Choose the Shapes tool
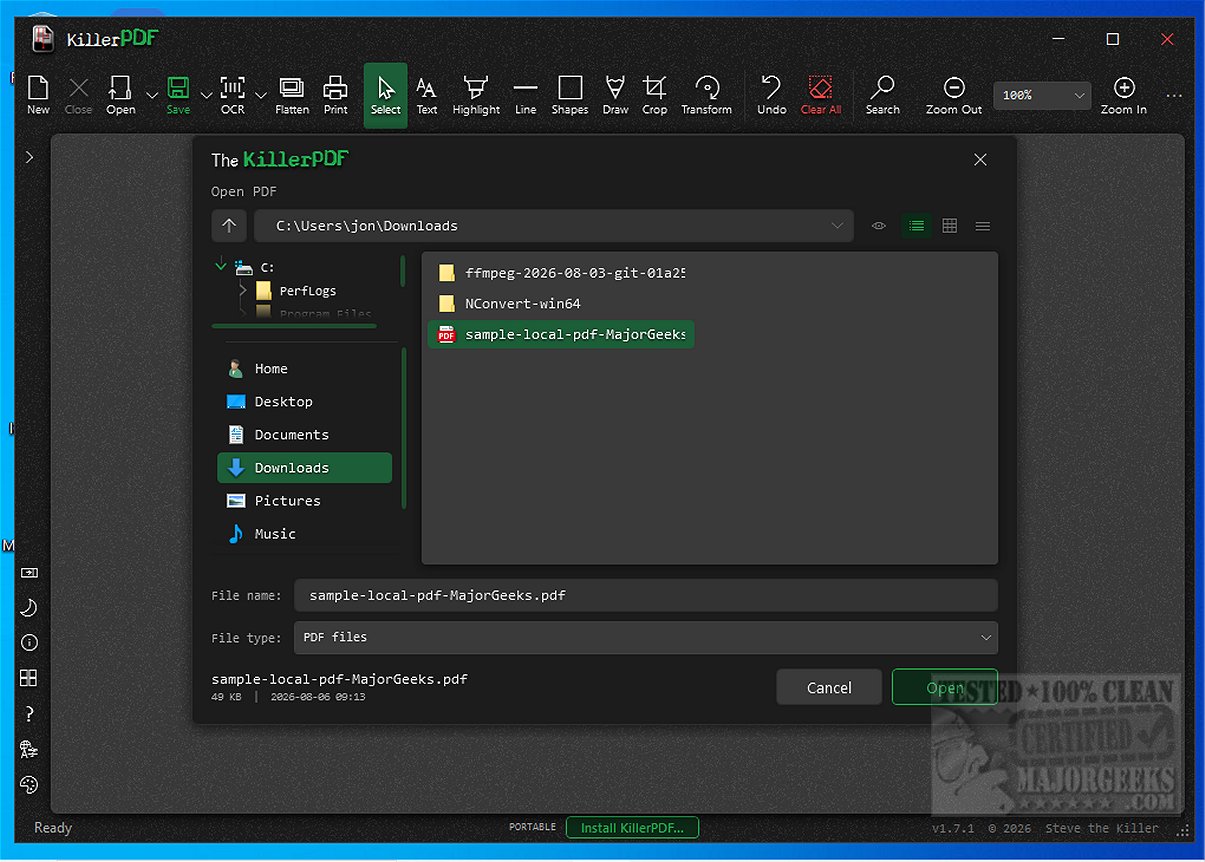This screenshot has height=862, width=1205. 570,95
